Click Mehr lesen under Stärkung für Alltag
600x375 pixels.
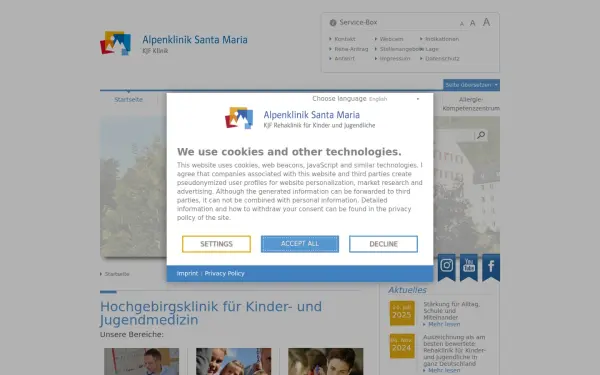(444, 324)
